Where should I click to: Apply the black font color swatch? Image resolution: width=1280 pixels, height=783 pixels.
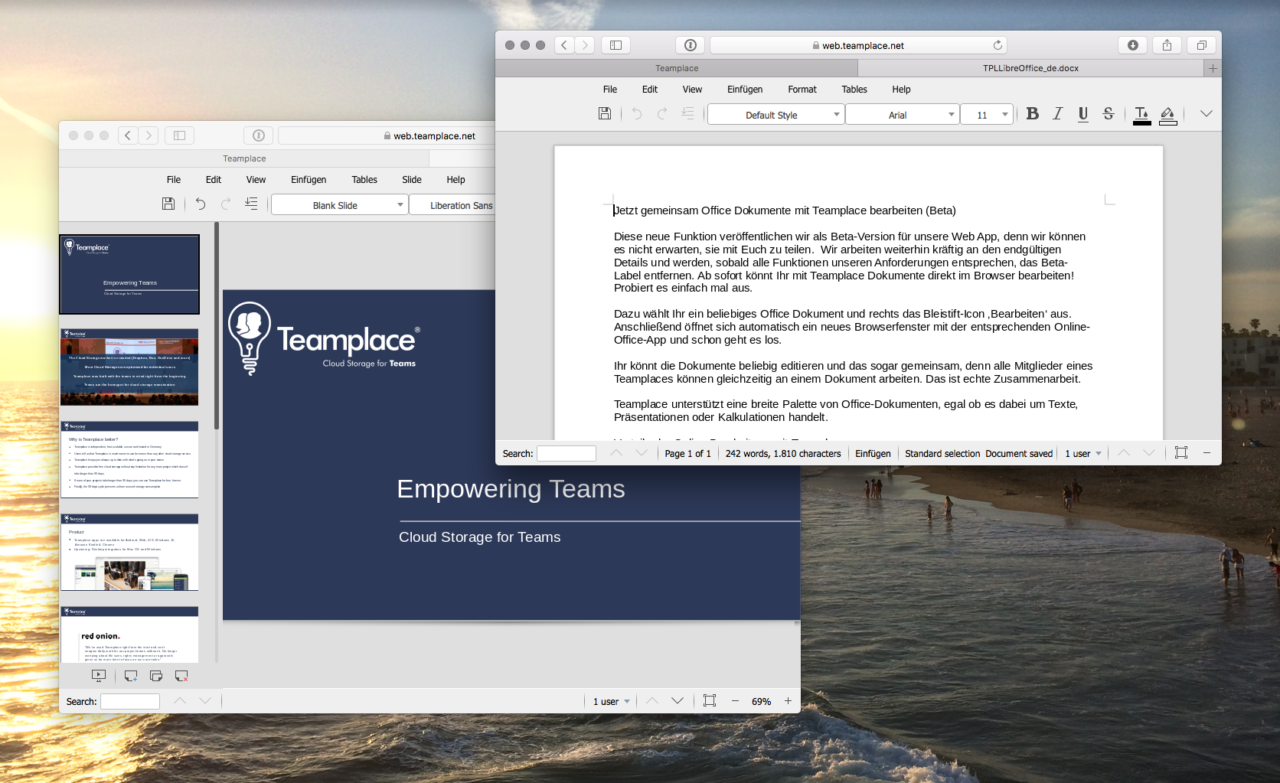click(x=1141, y=115)
